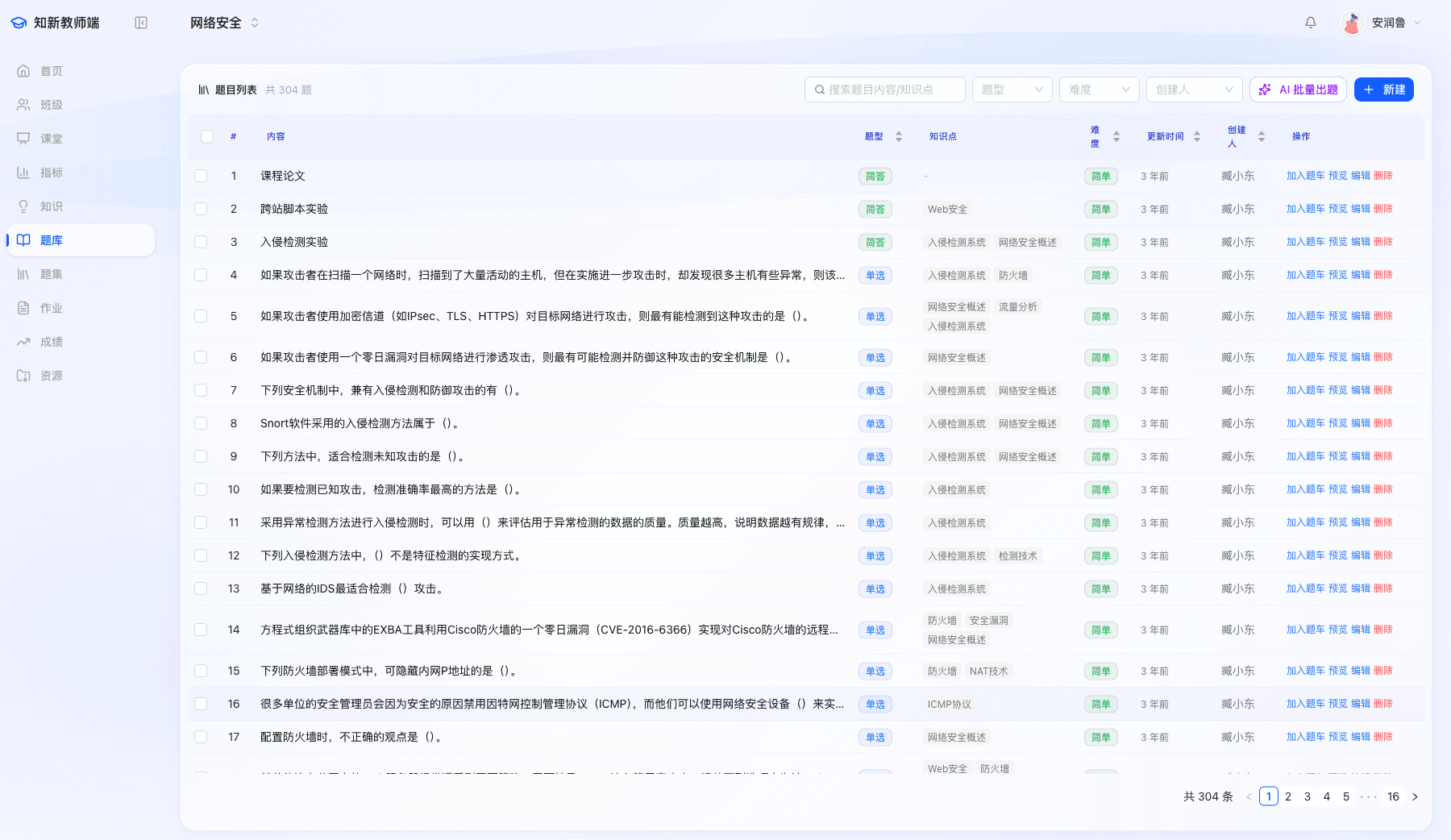Collapse the sidebar with the panel icon

tap(141, 23)
